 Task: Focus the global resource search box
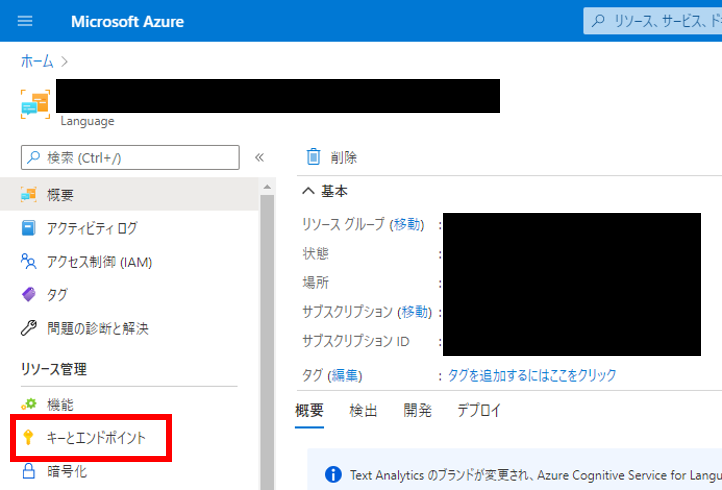(x=652, y=21)
